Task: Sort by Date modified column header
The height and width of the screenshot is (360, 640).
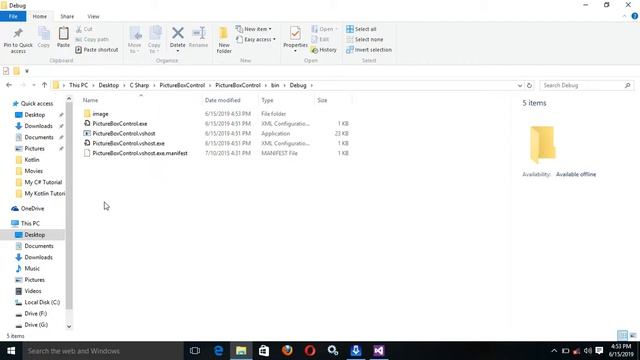Action: click(x=231, y=100)
